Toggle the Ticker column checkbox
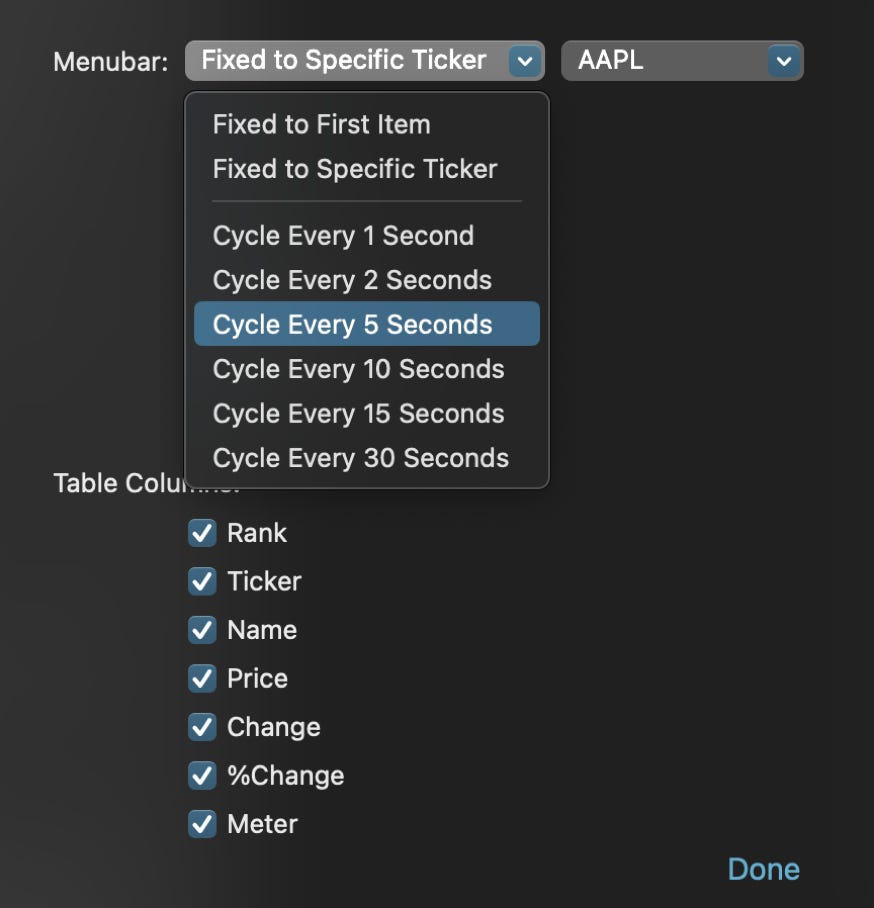Screen dimensions: 874x908 pos(202,581)
